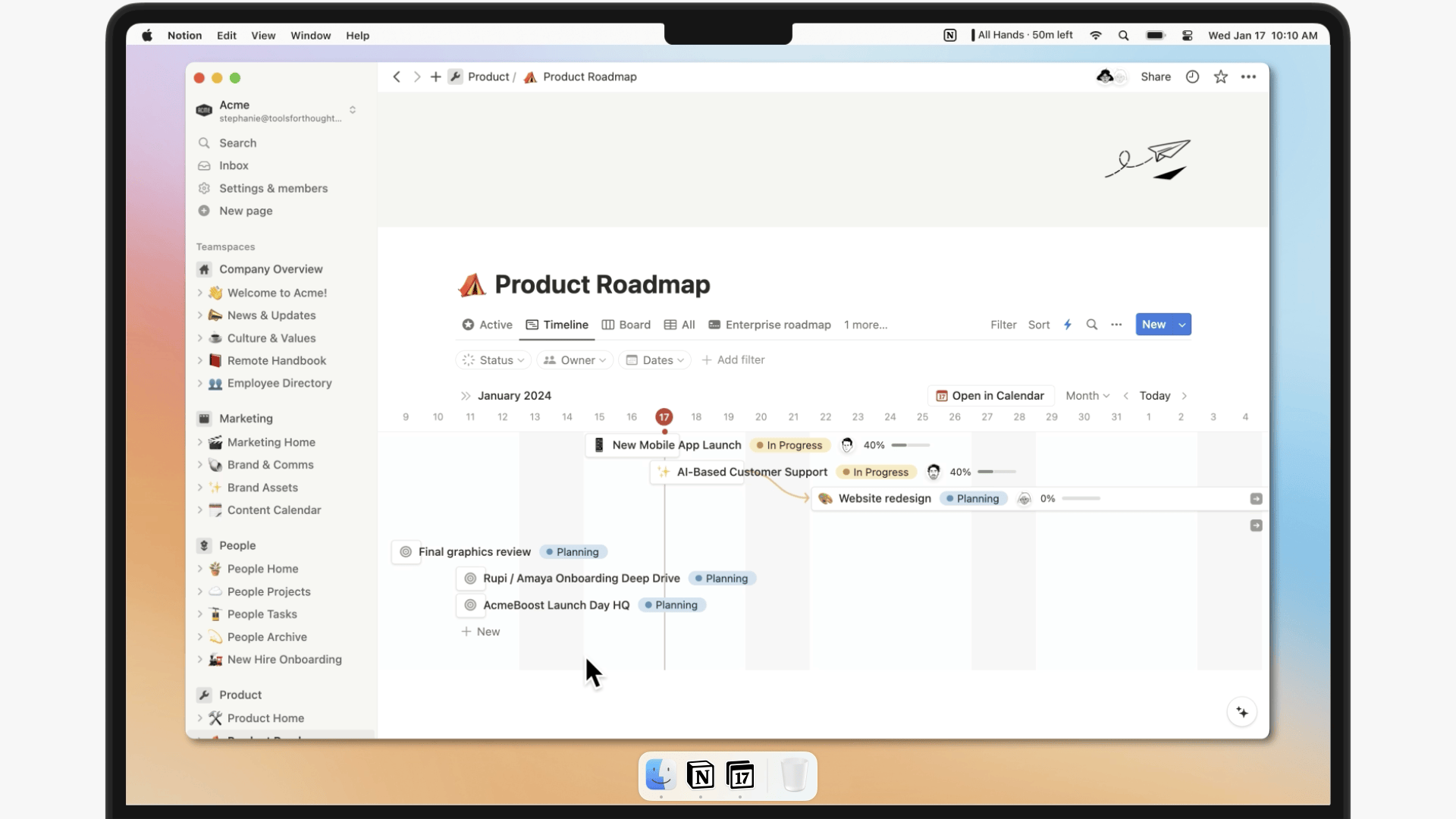Switch to Enterprise roadmap view
1456x819 pixels.
[x=770, y=325]
